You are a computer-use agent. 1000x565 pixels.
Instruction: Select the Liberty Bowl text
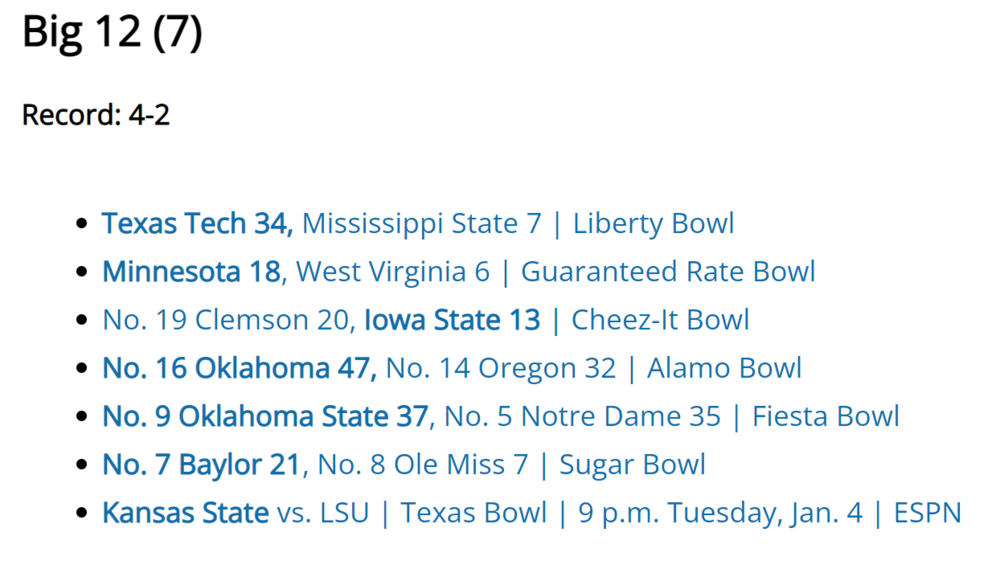pyautogui.click(x=653, y=223)
